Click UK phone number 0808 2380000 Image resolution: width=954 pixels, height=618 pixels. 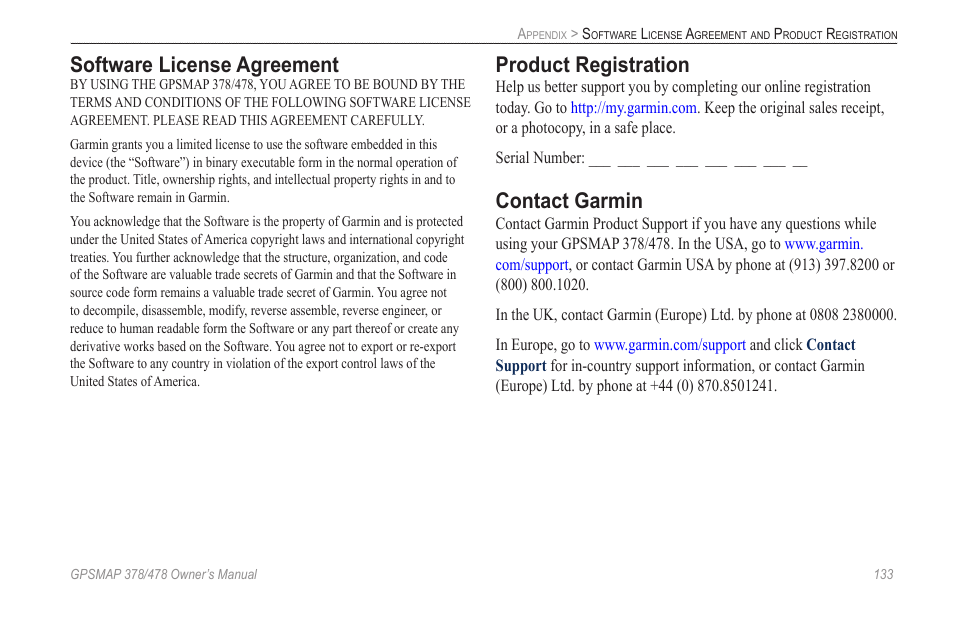pos(852,315)
